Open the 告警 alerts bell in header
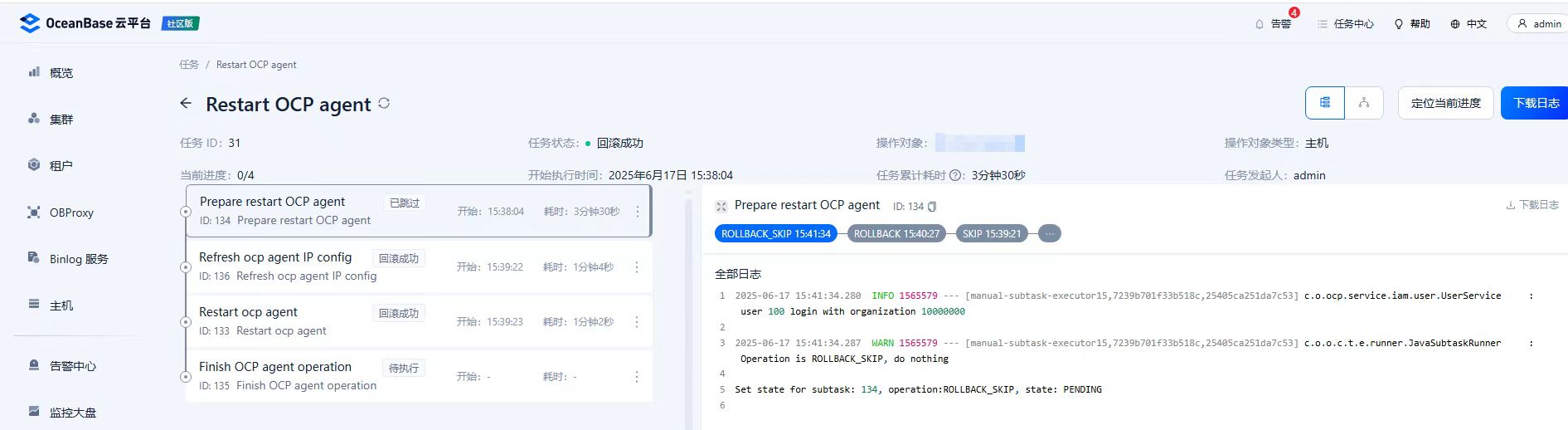1568x430 pixels. tap(1274, 24)
